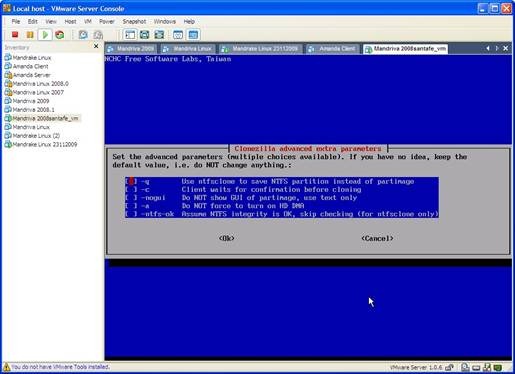Click the orange Suspend toolbar button

pos(30,35)
